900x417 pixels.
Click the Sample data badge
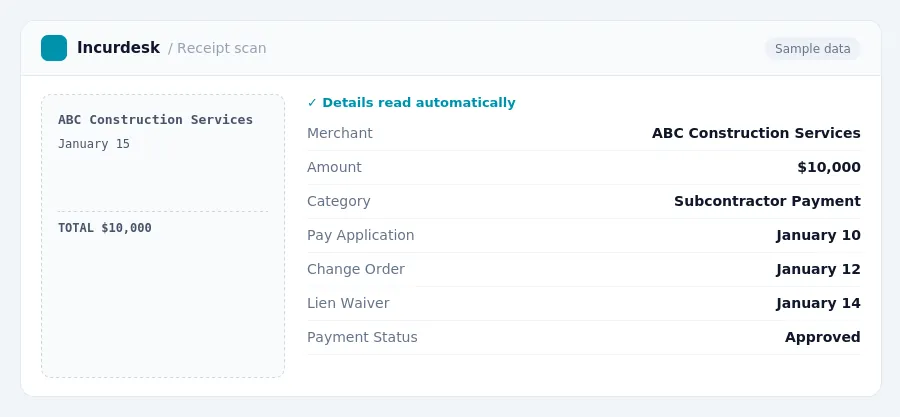click(x=812, y=49)
